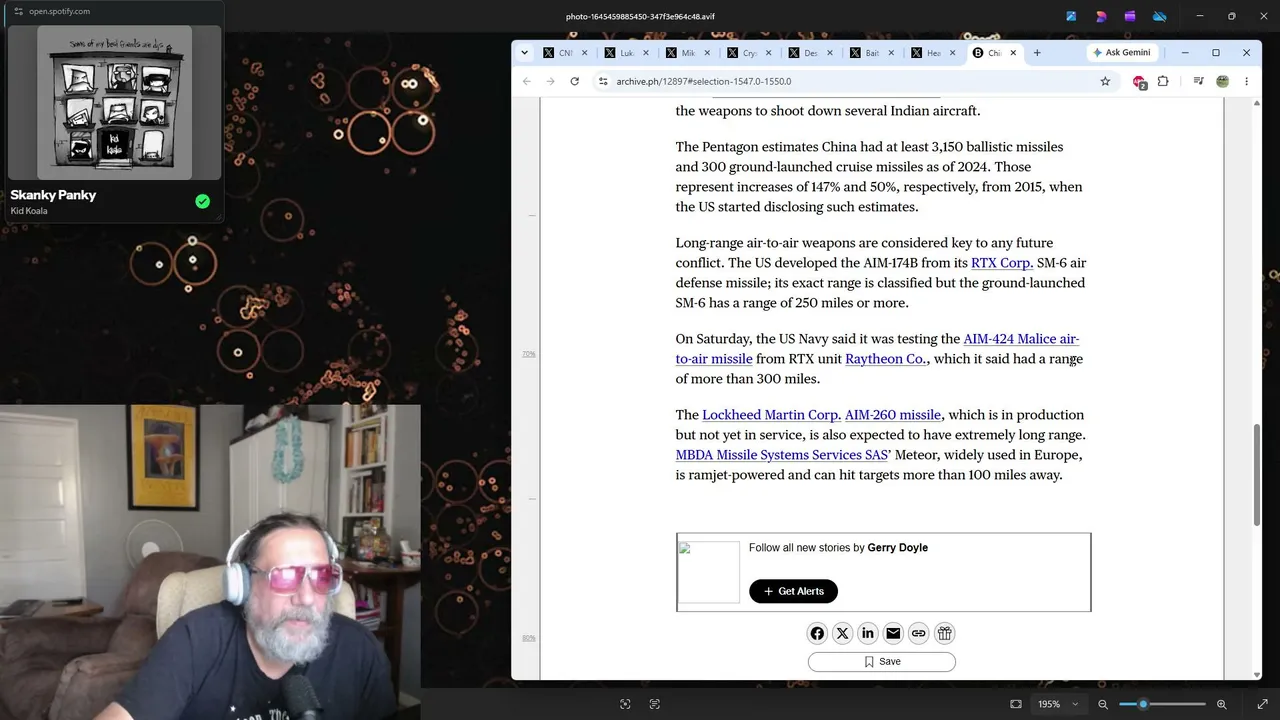Click the Gerry Doyle author name
This screenshot has height=720, width=1280.
898,548
